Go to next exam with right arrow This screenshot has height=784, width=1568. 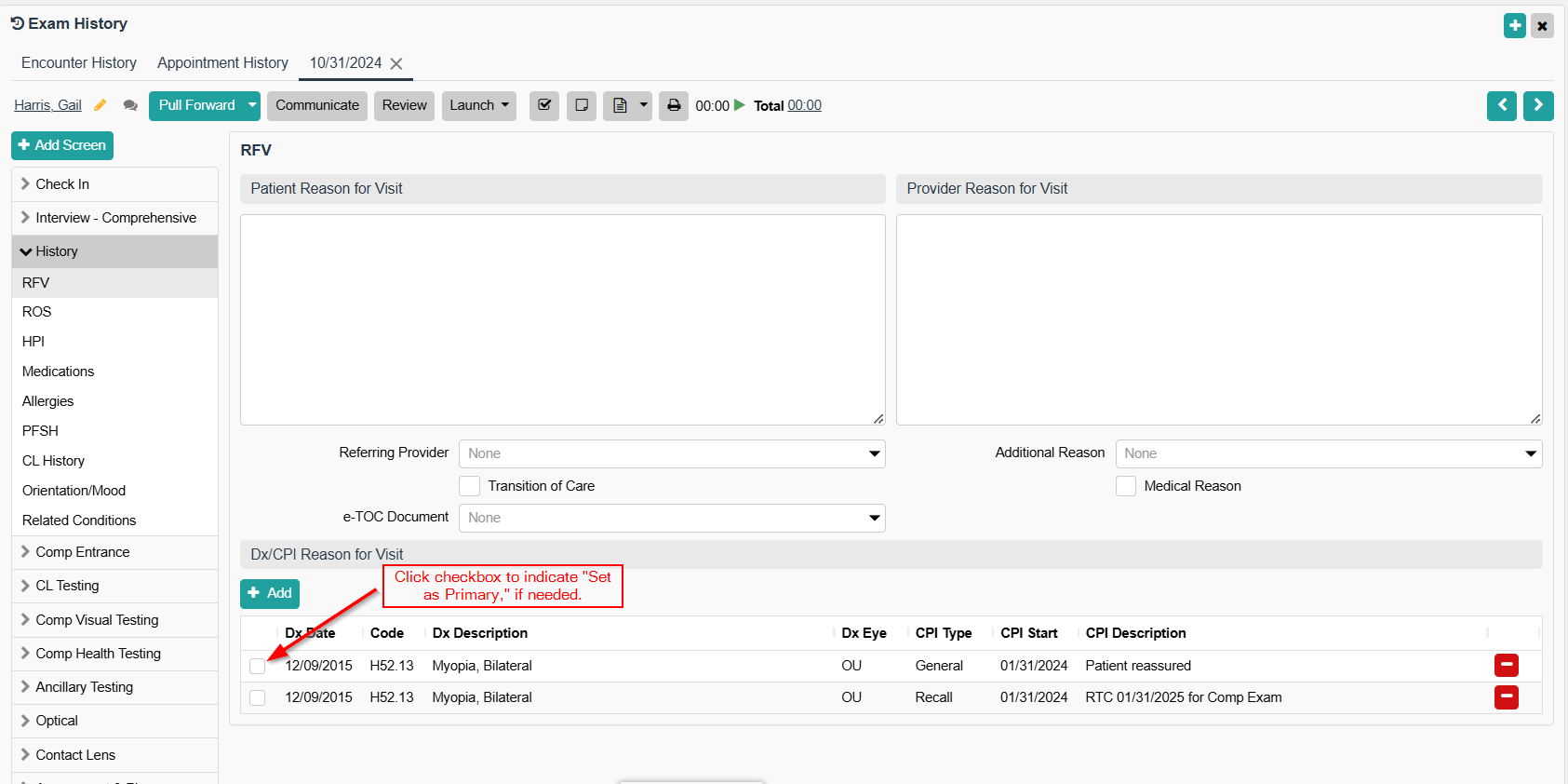tap(1537, 105)
